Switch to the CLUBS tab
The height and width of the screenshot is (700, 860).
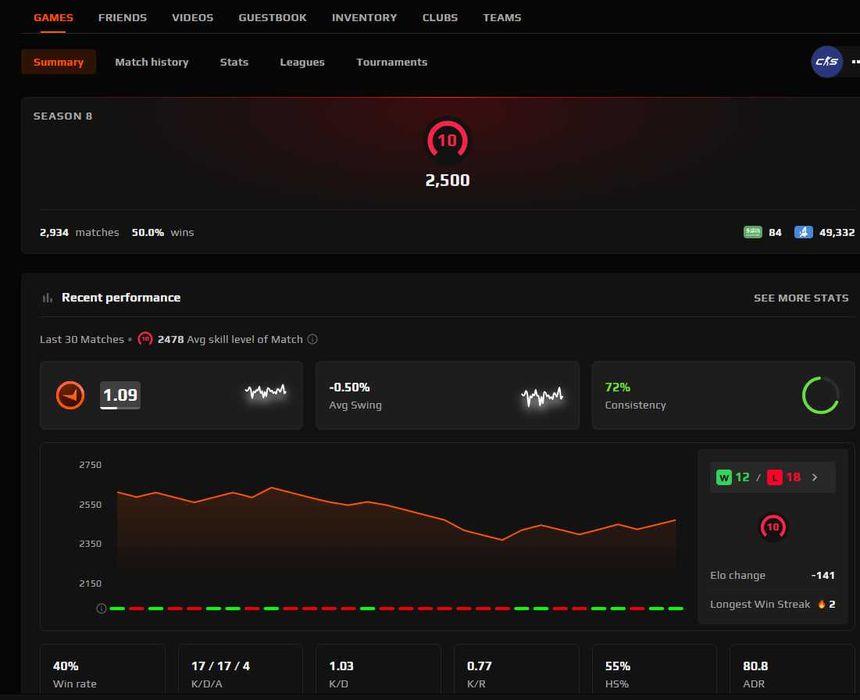440,18
